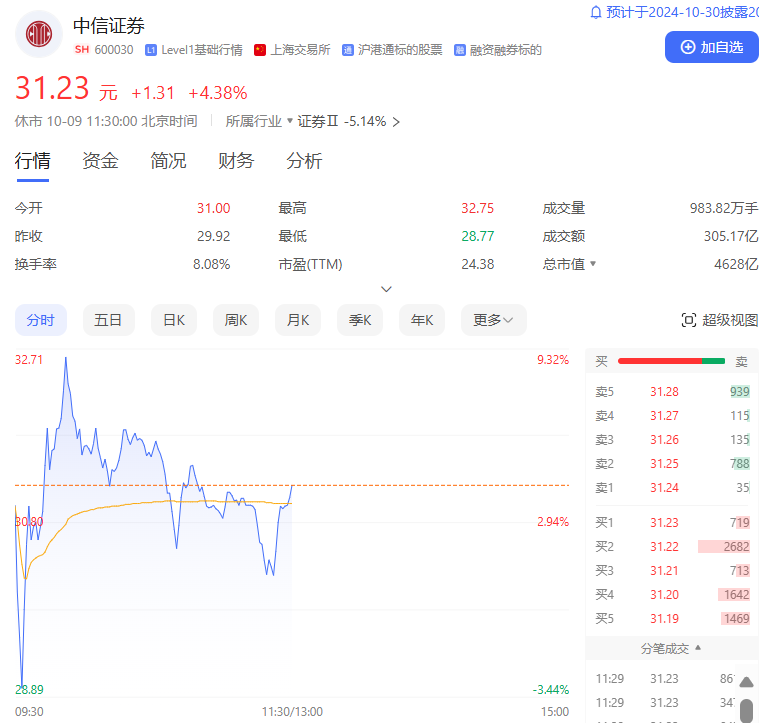Viewport: 772px width, 723px height.
Task: Open the 更多 chart period dropdown
Action: pyautogui.click(x=494, y=320)
